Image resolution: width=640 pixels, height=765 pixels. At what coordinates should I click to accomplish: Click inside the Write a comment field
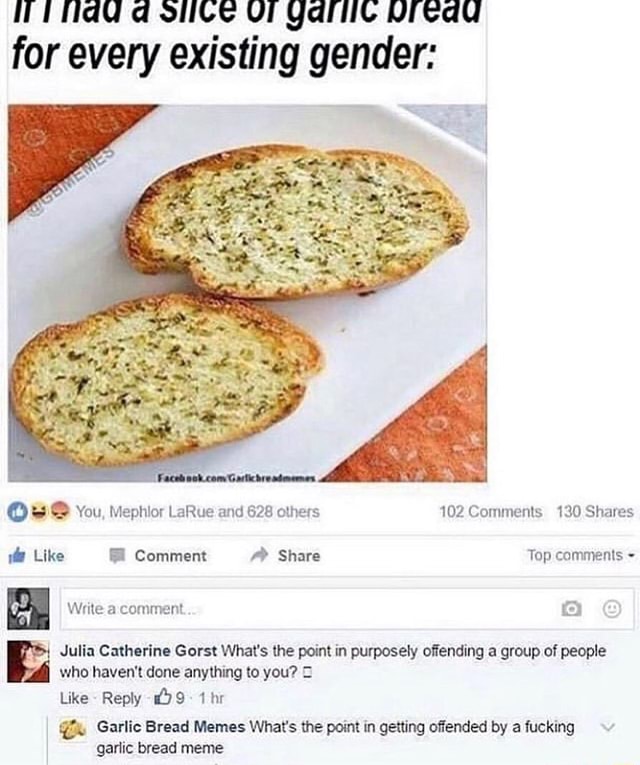coord(347,609)
